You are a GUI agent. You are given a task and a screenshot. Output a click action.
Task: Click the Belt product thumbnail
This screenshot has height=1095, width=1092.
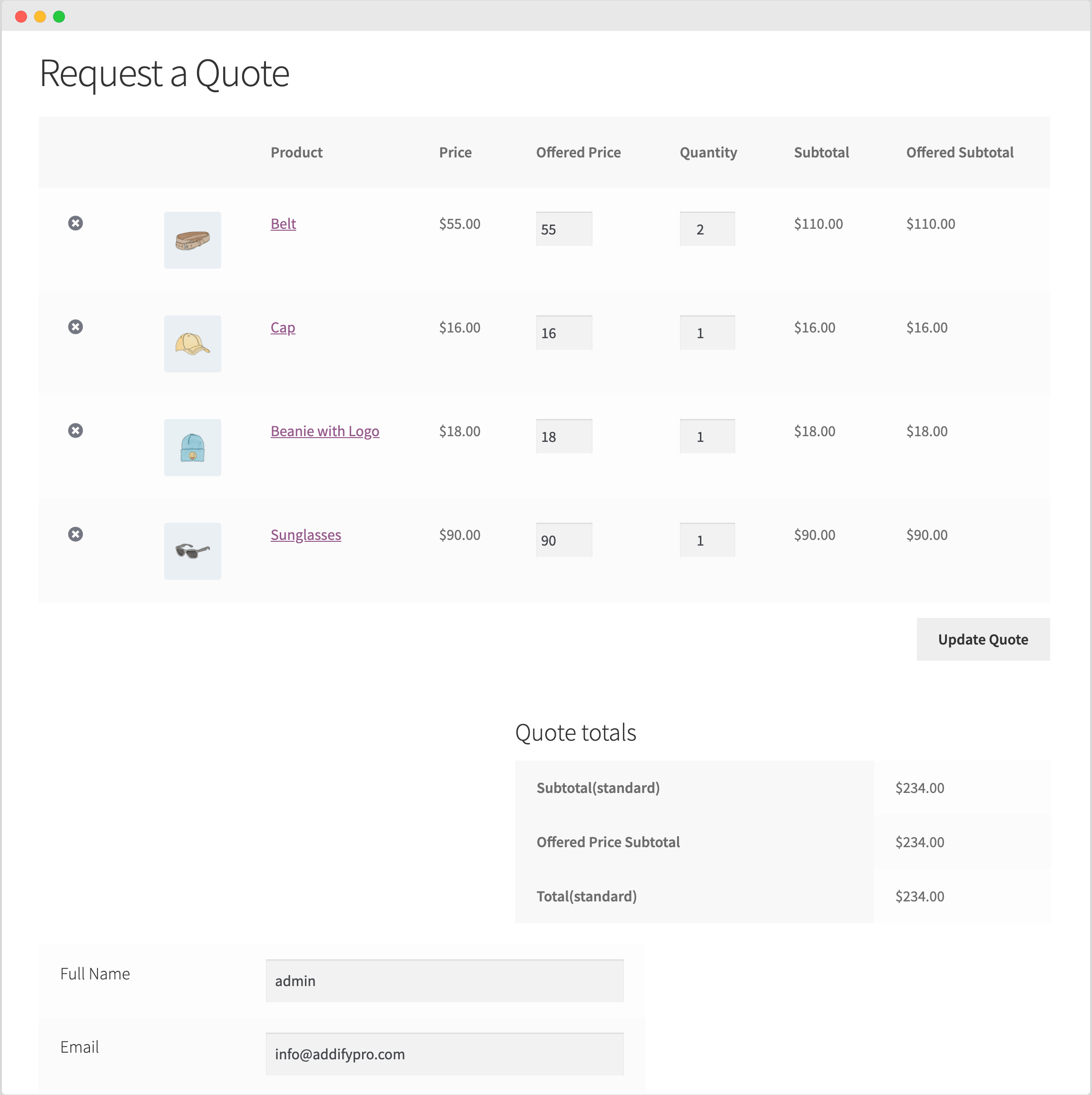coord(192,240)
